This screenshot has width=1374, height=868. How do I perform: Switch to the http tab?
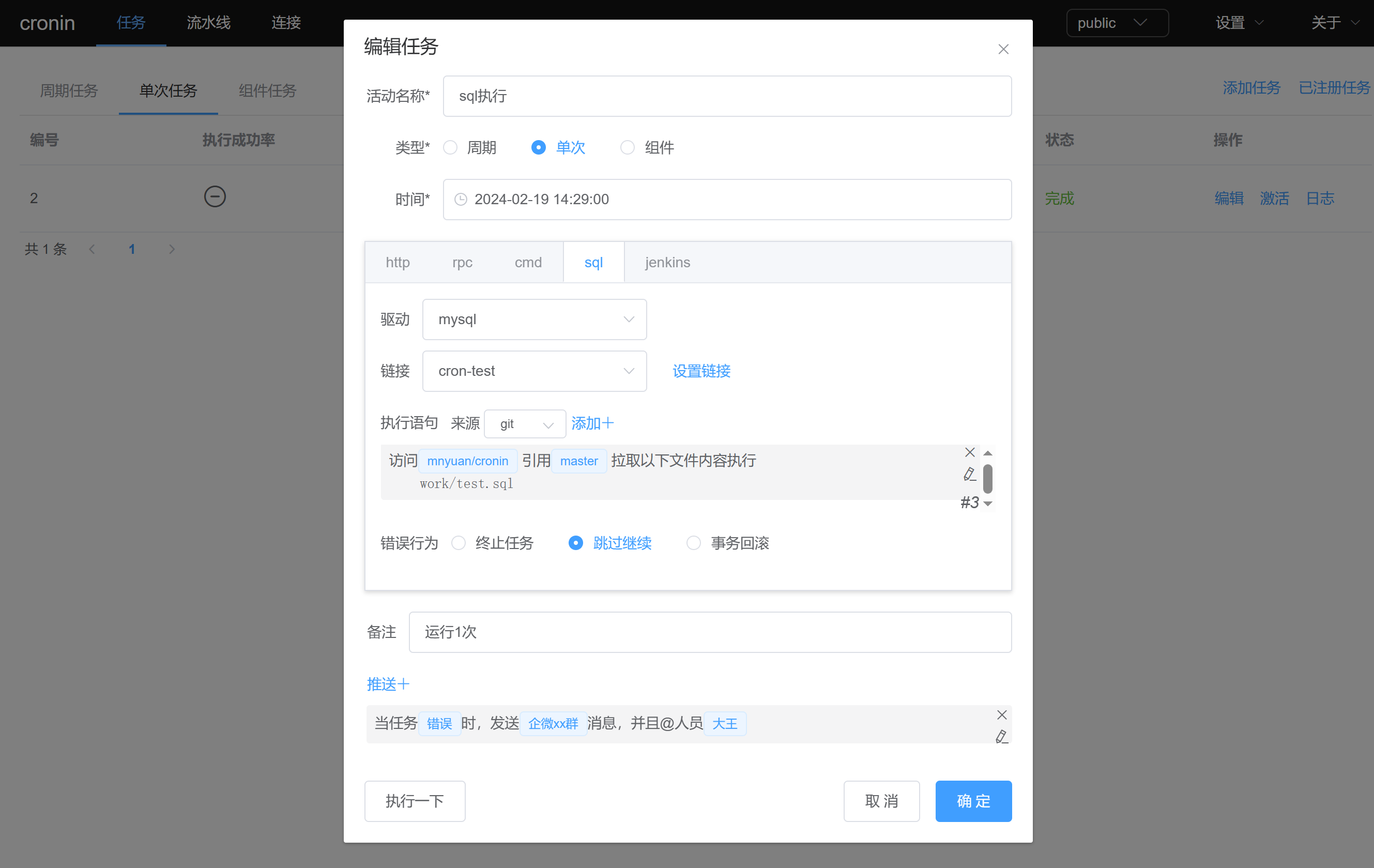(x=398, y=263)
